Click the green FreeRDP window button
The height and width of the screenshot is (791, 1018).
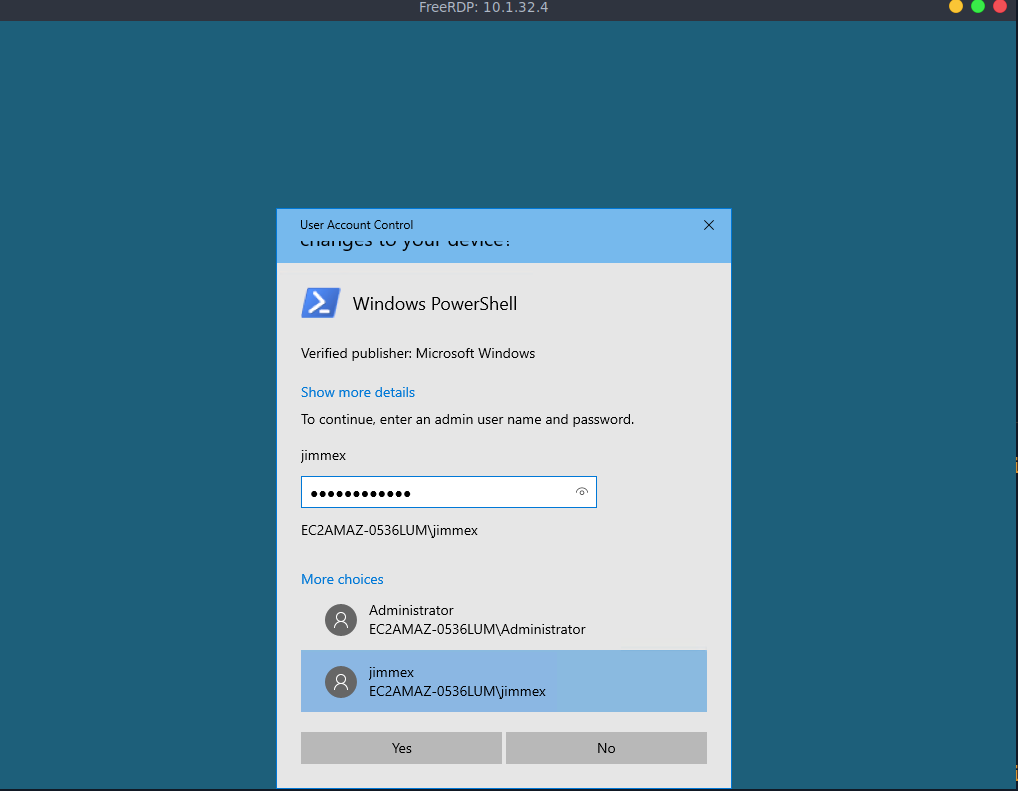[978, 6]
